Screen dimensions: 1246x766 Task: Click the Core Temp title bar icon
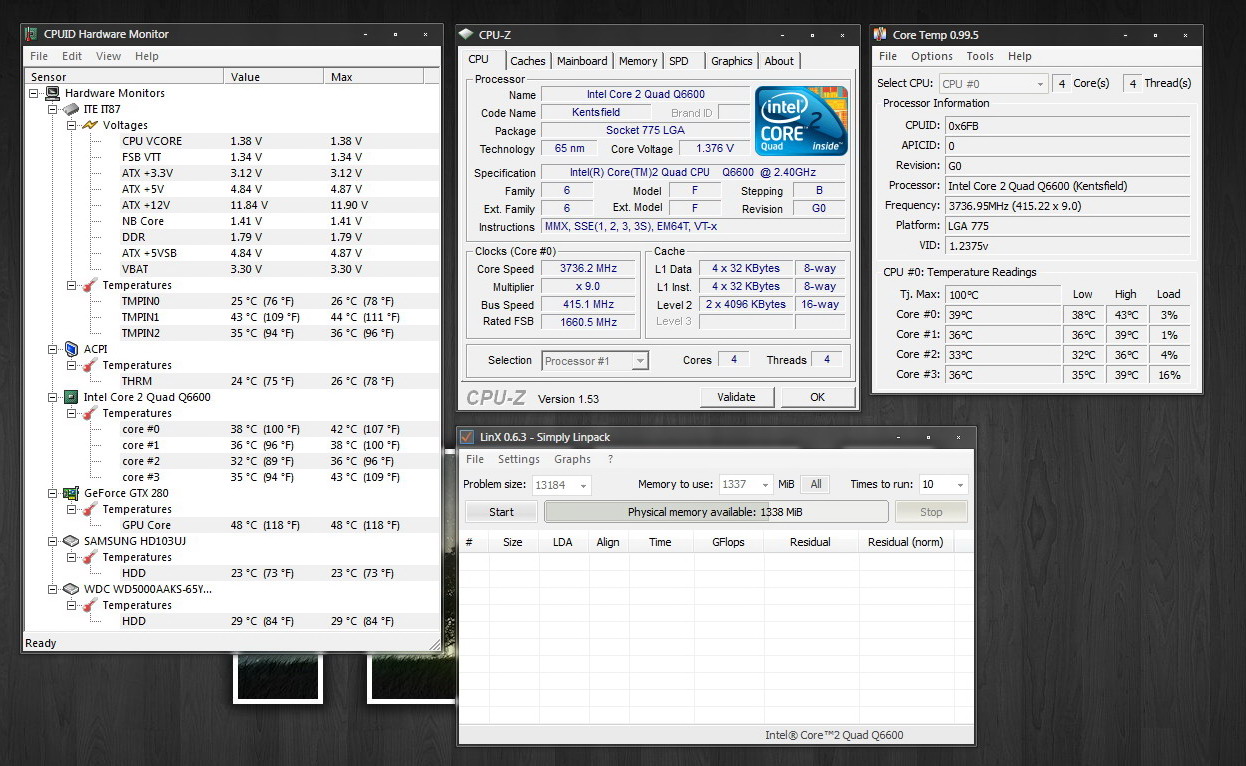[880, 35]
